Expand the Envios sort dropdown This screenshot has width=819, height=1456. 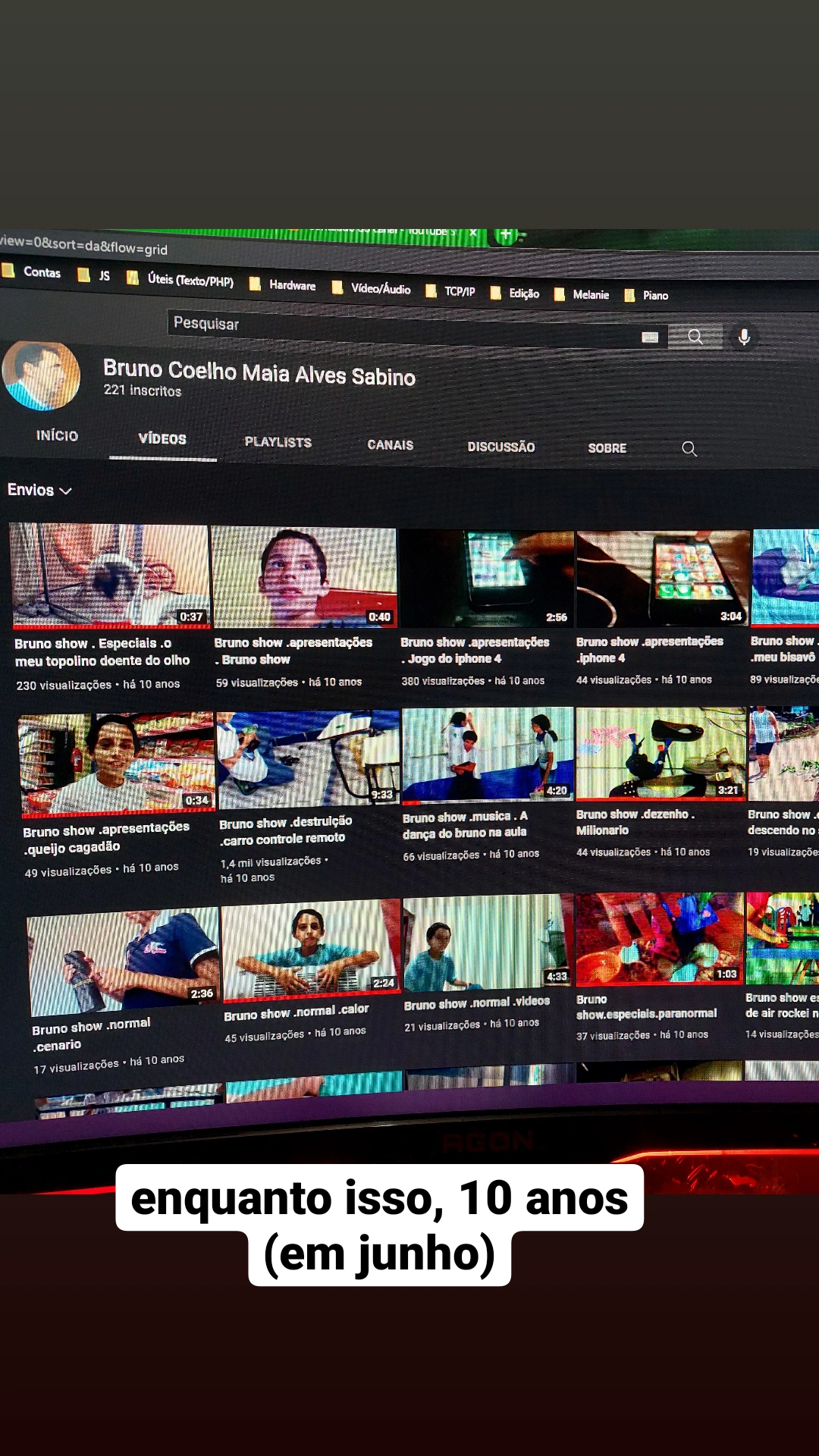tap(39, 490)
